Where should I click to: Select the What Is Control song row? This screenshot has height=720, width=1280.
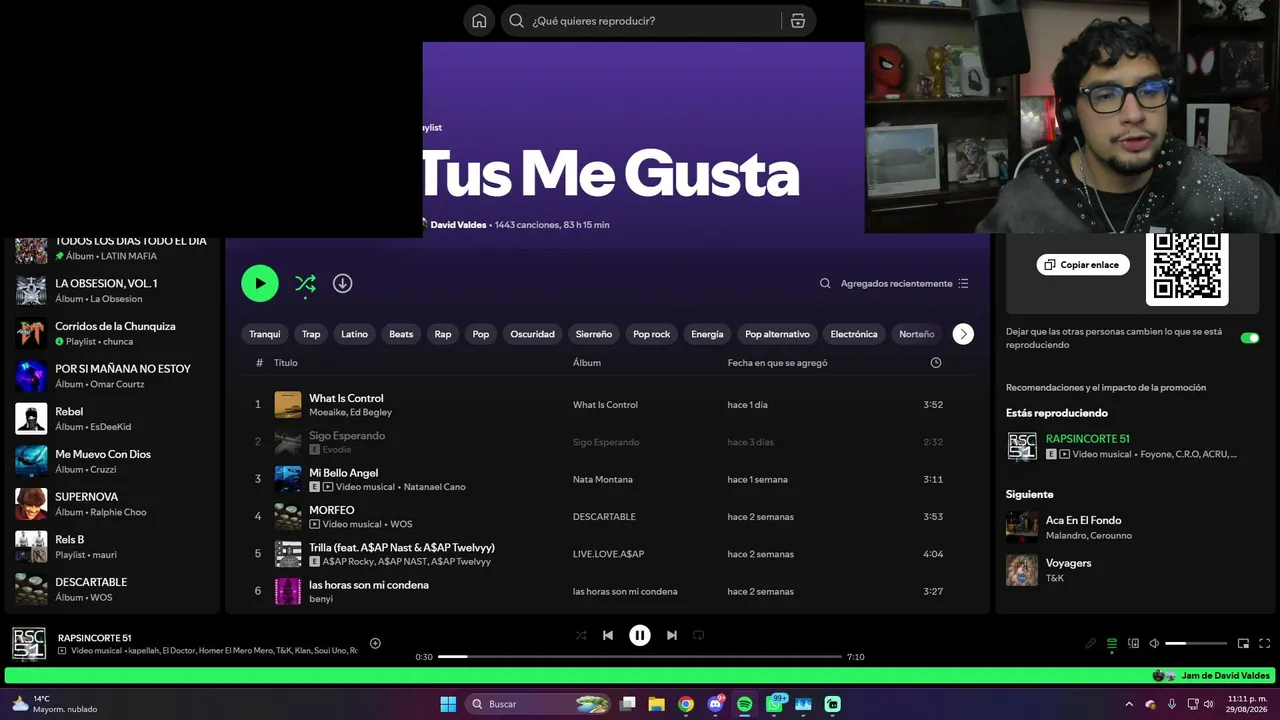pyautogui.click(x=608, y=405)
